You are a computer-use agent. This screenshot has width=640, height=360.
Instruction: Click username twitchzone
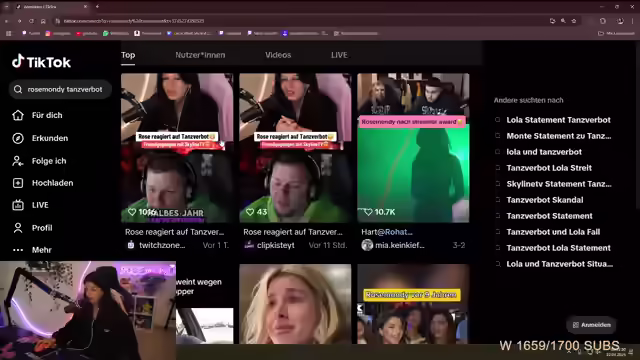pos(162,245)
